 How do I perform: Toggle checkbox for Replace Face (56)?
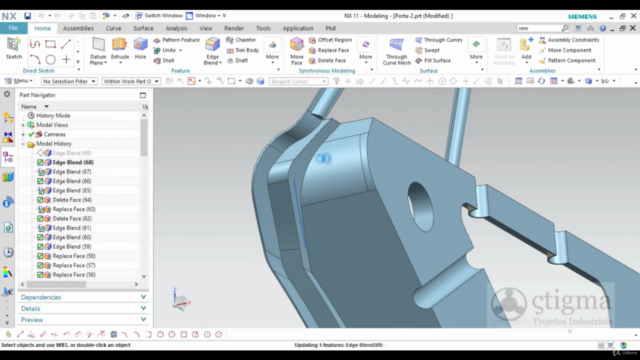pos(40,275)
